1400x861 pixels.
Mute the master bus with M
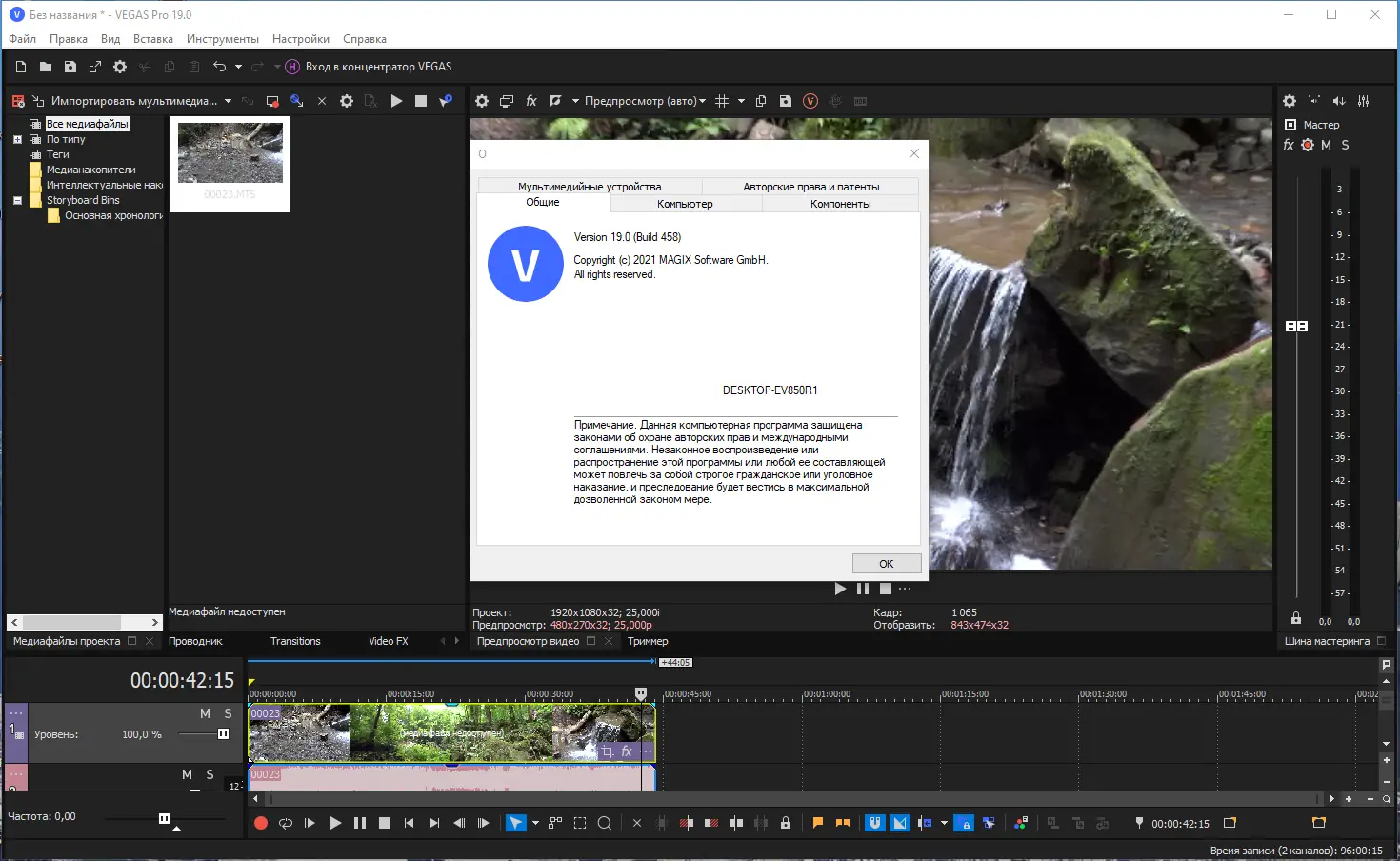point(1326,145)
